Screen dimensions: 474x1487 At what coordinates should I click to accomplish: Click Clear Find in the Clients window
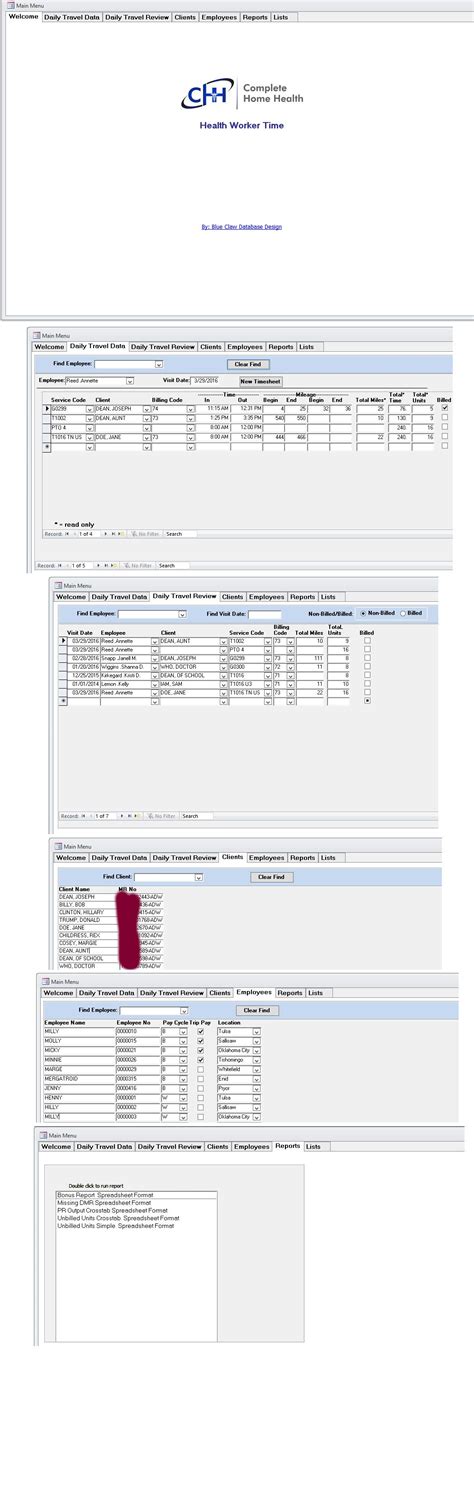pyautogui.click(x=271, y=877)
